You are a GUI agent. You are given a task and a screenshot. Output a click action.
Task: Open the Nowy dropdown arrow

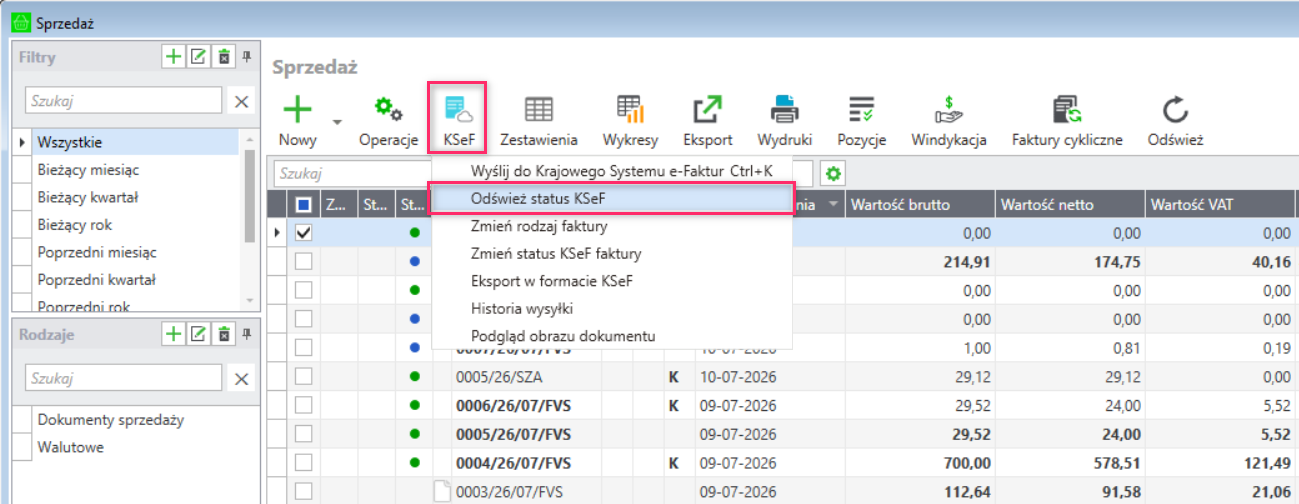tap(337, 122)
